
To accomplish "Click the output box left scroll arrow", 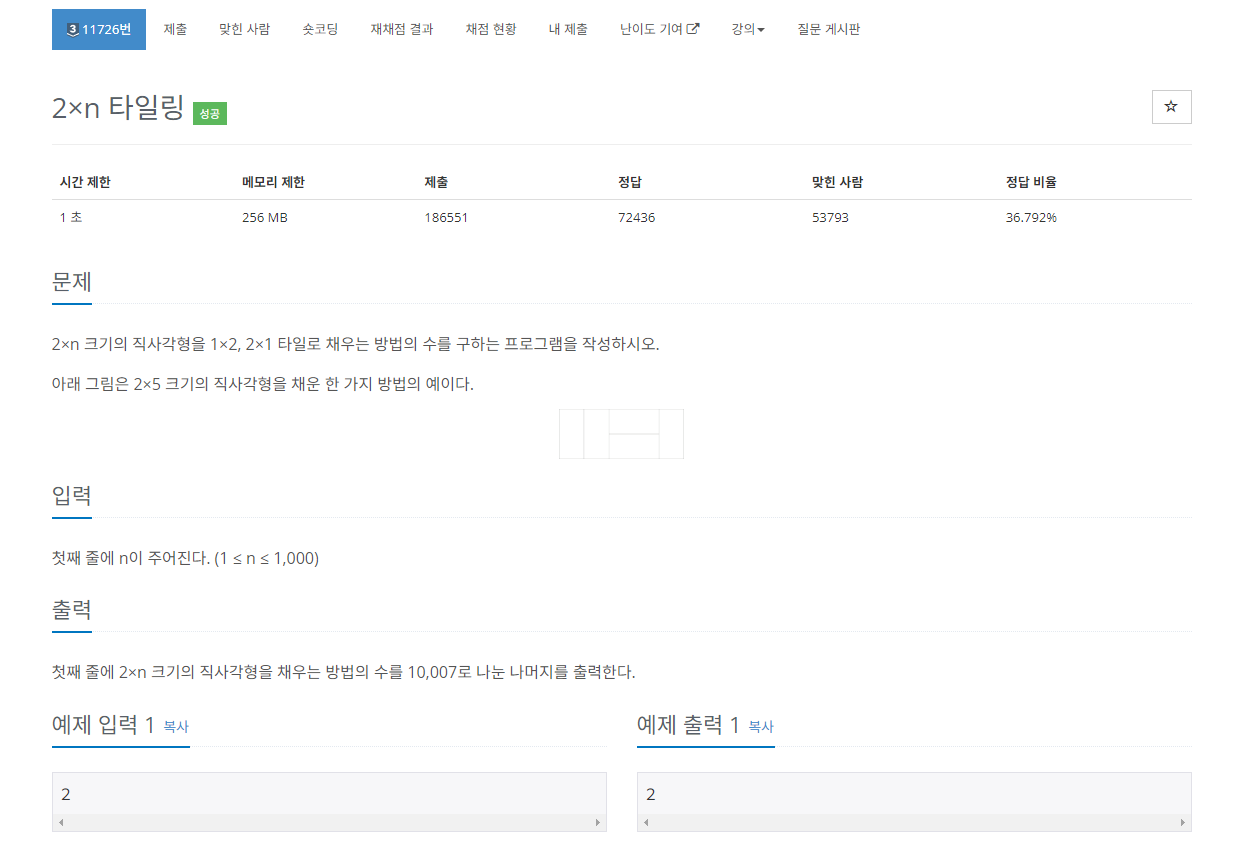I will (646, 823).
